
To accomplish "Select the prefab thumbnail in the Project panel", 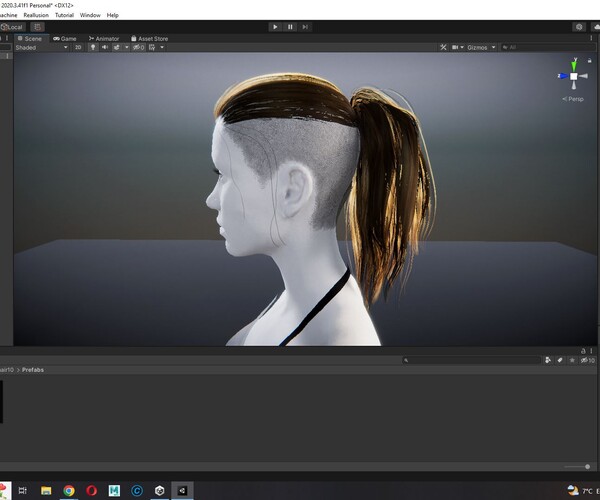I will coord(2,402).
